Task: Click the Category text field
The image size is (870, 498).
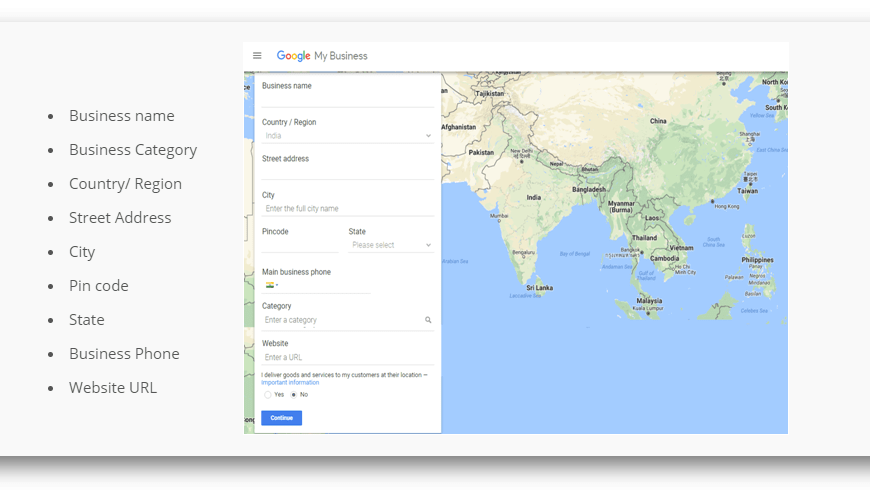Action: pos(340,321)
